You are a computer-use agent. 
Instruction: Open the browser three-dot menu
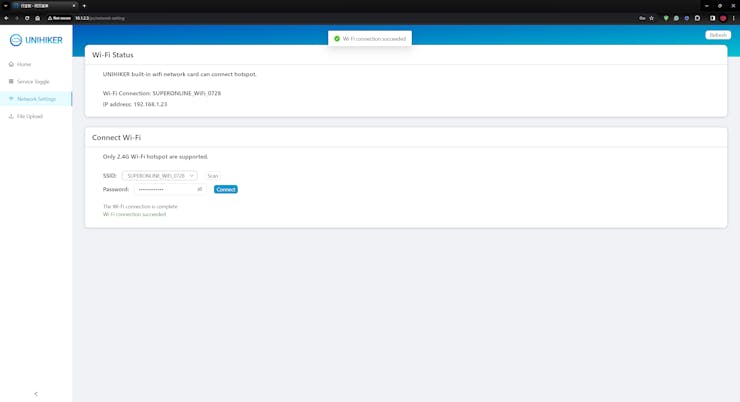coord(733,18)
